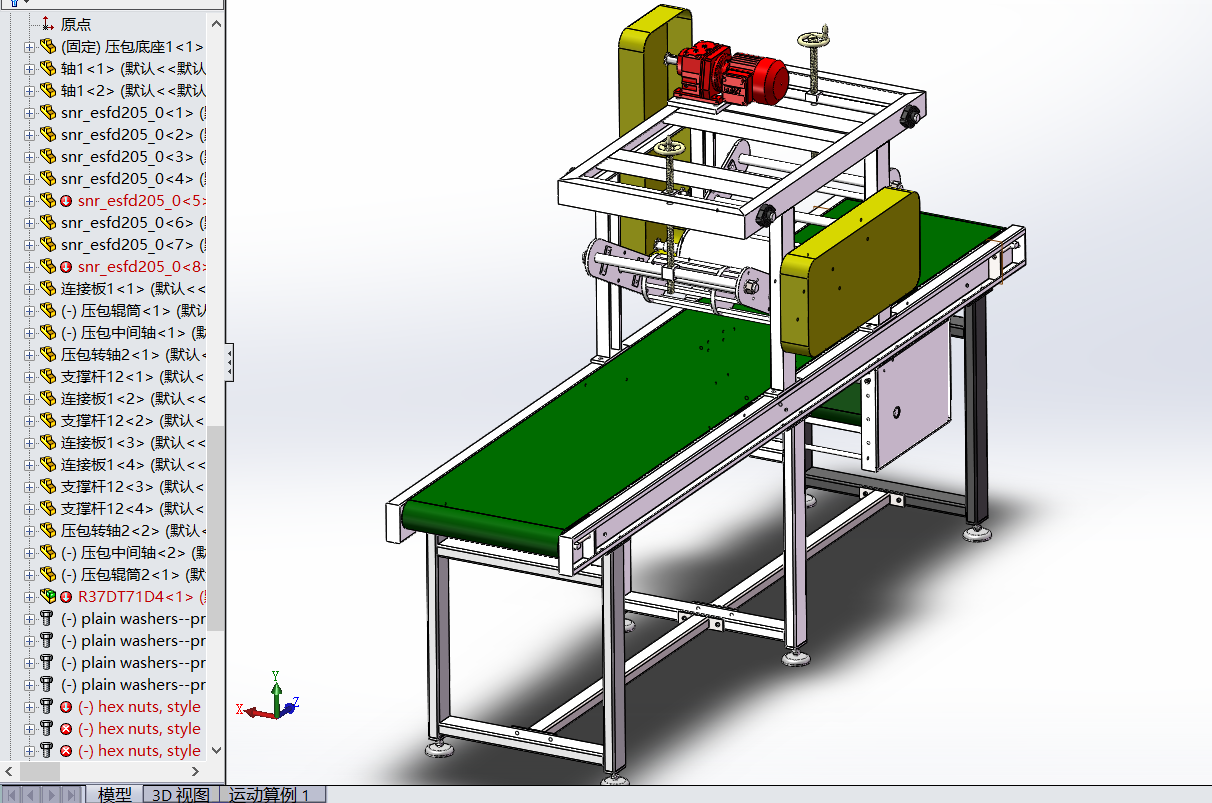Click the part icon of 压包中间轴<2>

(48, 552)
